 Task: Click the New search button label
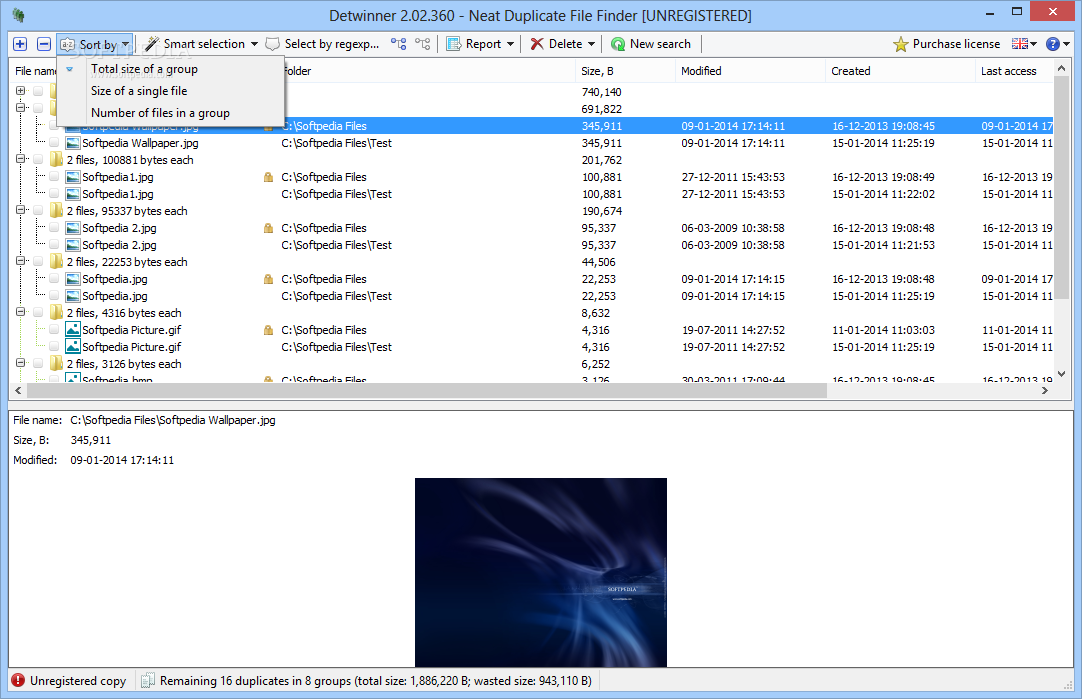(x=660, y=44)
